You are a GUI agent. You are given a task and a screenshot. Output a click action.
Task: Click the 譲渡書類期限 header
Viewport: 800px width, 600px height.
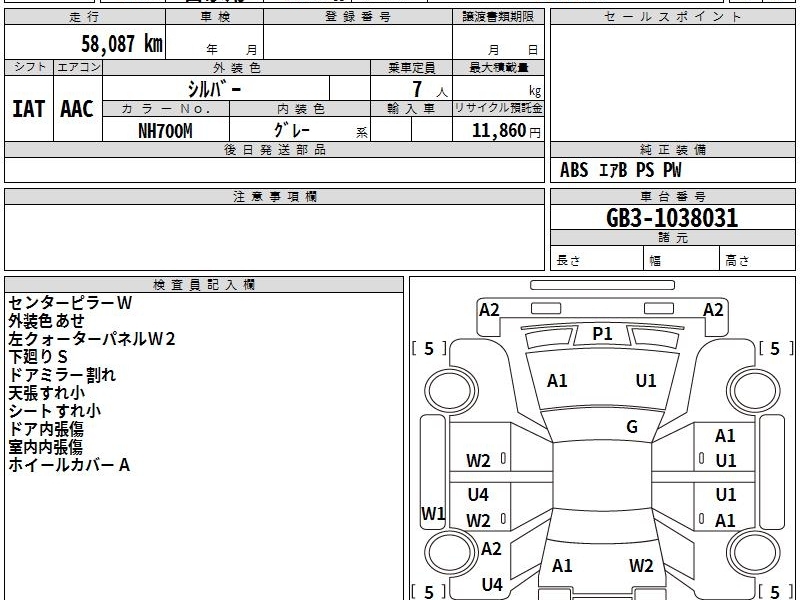point(498,17)
